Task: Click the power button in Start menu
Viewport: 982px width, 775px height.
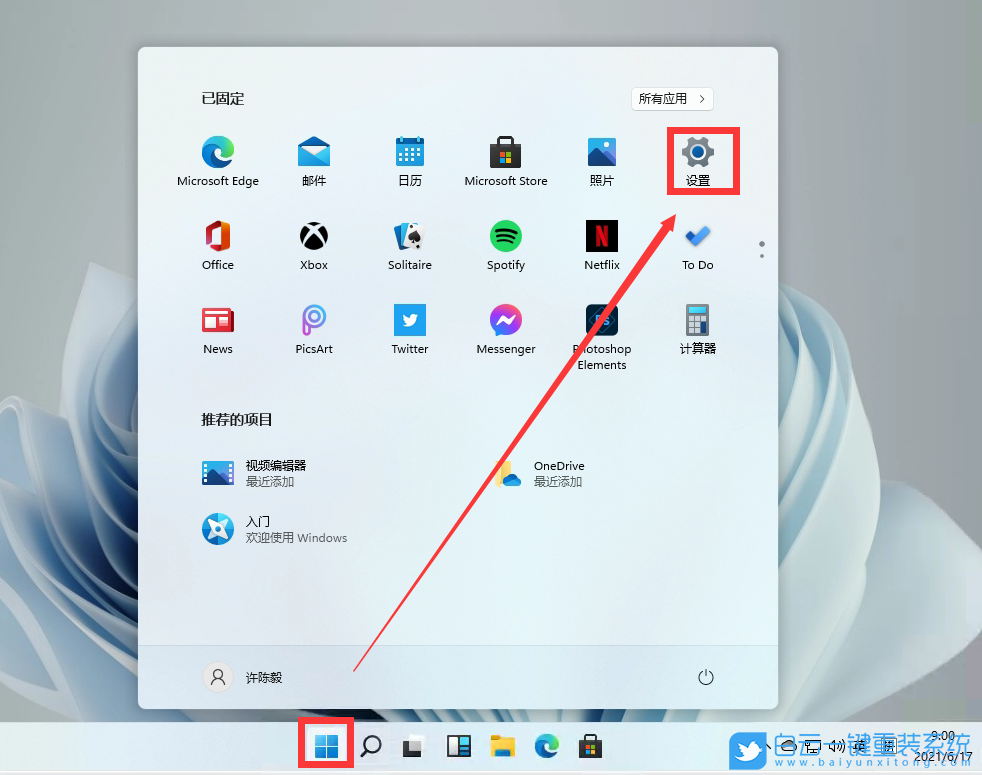Action: pyautogui.click(x=705, y=677)
